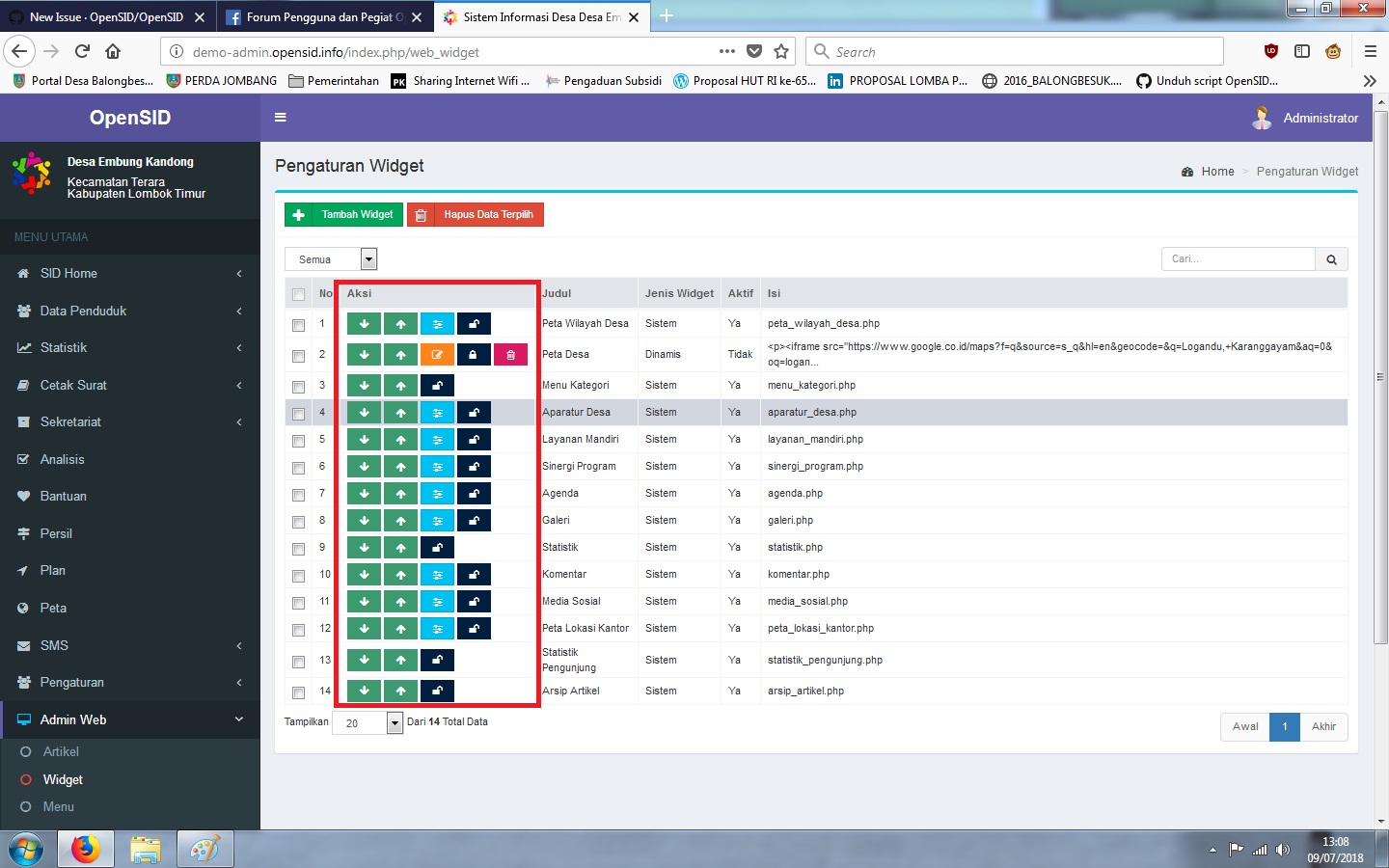Open the Tampilkan 20 rows dropdown
Image resolution: width=1389 pixels, height=868 pixels.
click(x=368, y=721)
